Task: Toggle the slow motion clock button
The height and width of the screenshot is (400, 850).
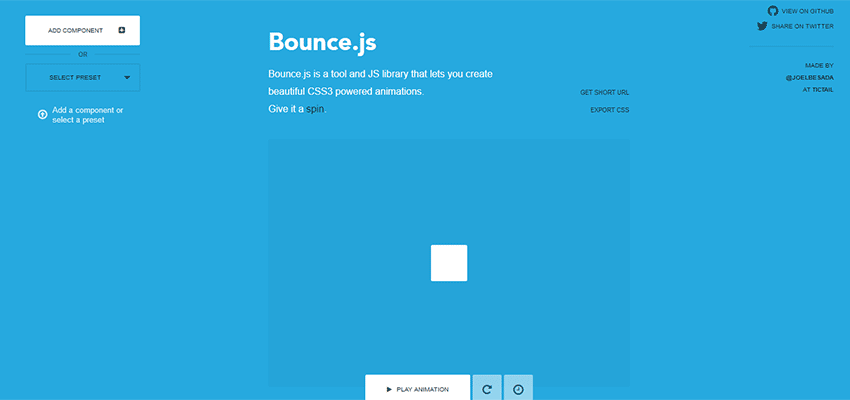Action: pos(518,388)
